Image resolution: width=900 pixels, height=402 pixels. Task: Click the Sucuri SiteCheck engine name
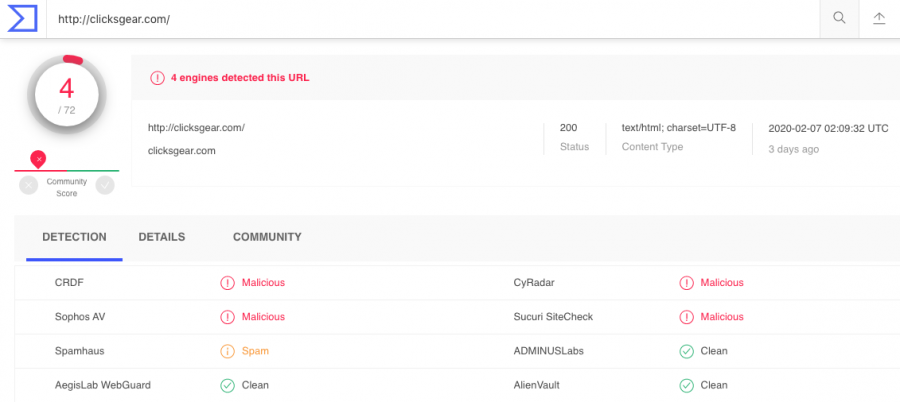click(553, 316)
